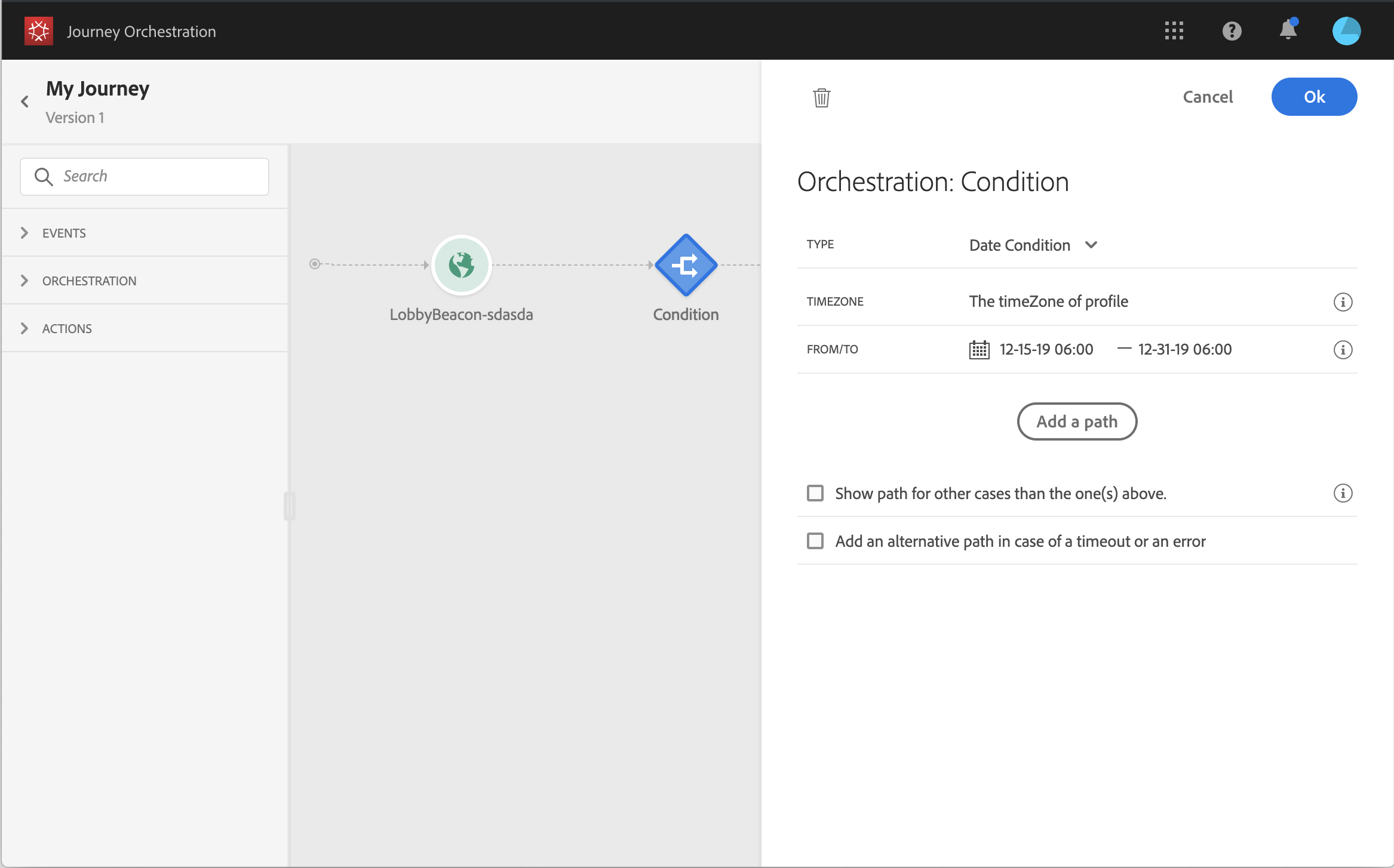Screen dimensions: 1394x868
Task: Select the Condition diamond node
Action: (x=686, y=265)
